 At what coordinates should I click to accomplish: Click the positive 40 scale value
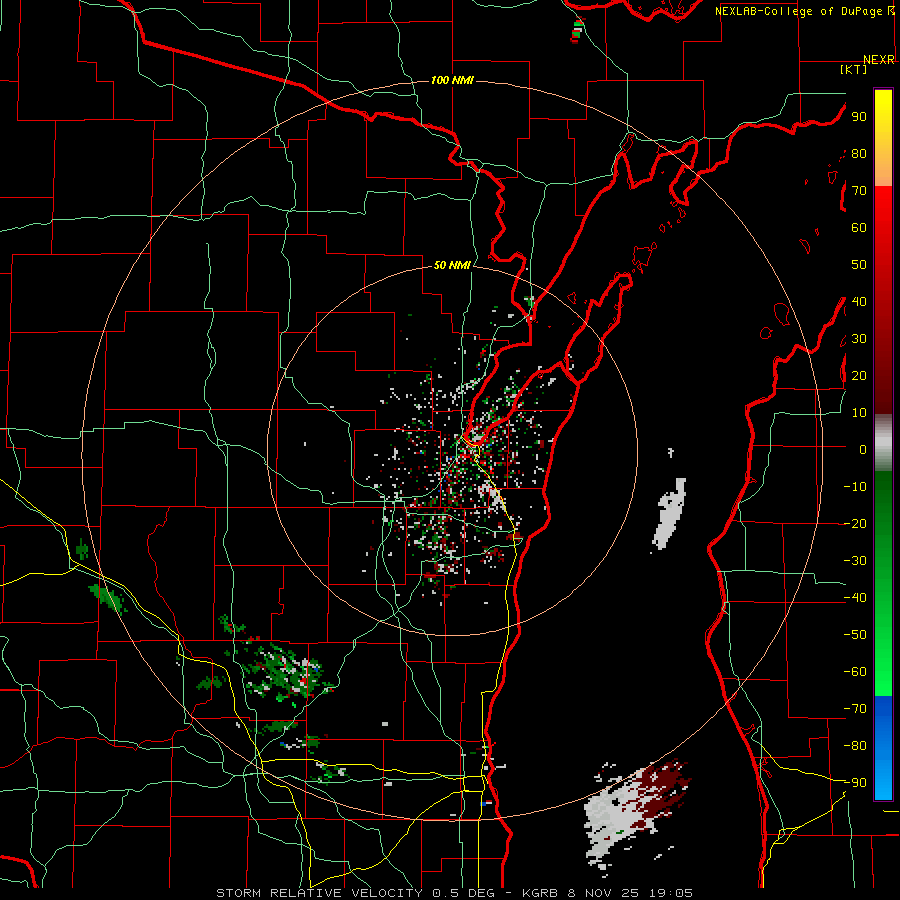859,301
